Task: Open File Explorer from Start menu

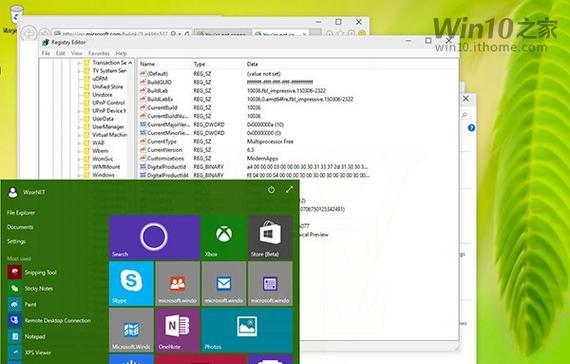Action: pos(21,213)
